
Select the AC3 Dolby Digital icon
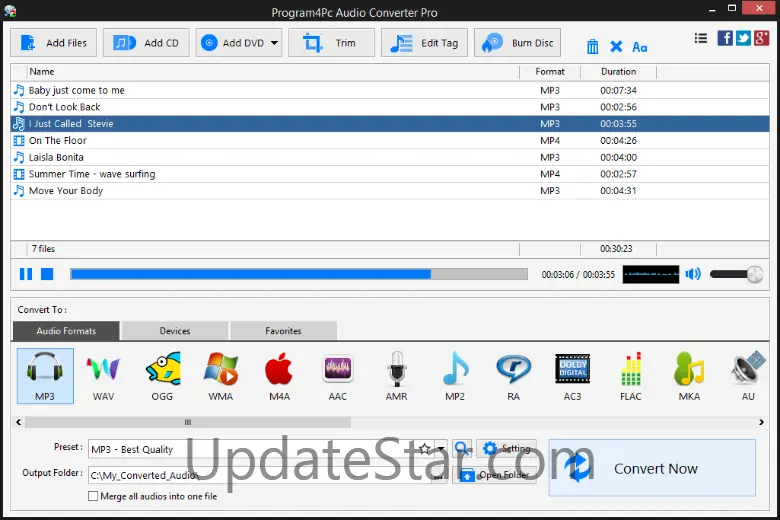(573, 376)
